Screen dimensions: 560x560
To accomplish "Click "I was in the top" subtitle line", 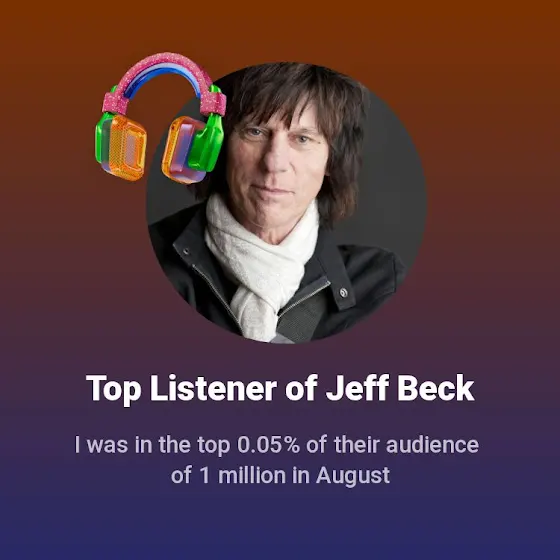I will click(x=152, y=445).
